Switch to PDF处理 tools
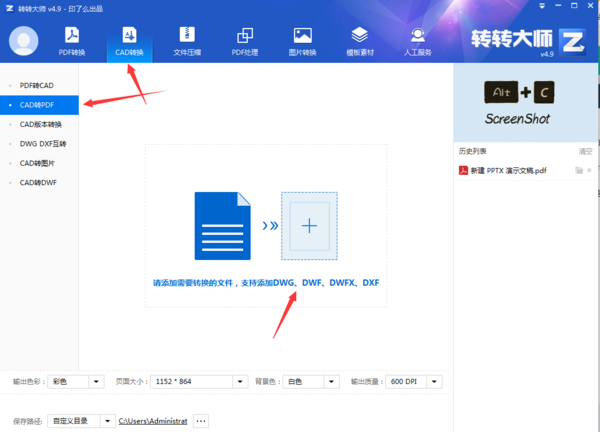 244,41
